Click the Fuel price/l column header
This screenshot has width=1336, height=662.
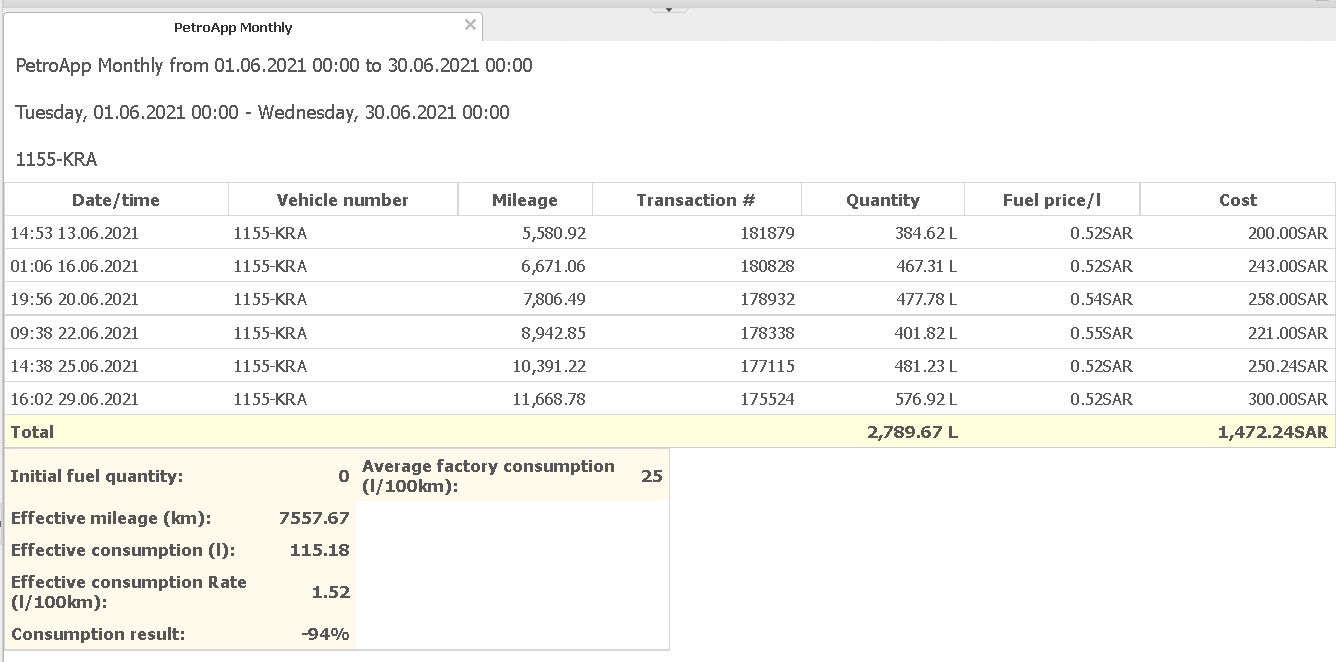click(x=1051, y=200)
